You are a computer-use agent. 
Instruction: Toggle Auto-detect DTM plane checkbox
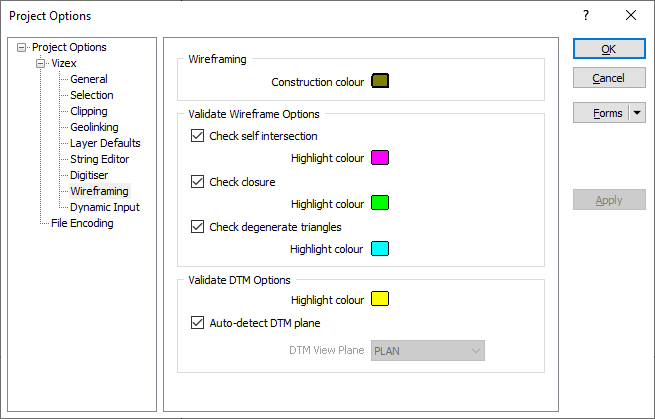[197, 323]
